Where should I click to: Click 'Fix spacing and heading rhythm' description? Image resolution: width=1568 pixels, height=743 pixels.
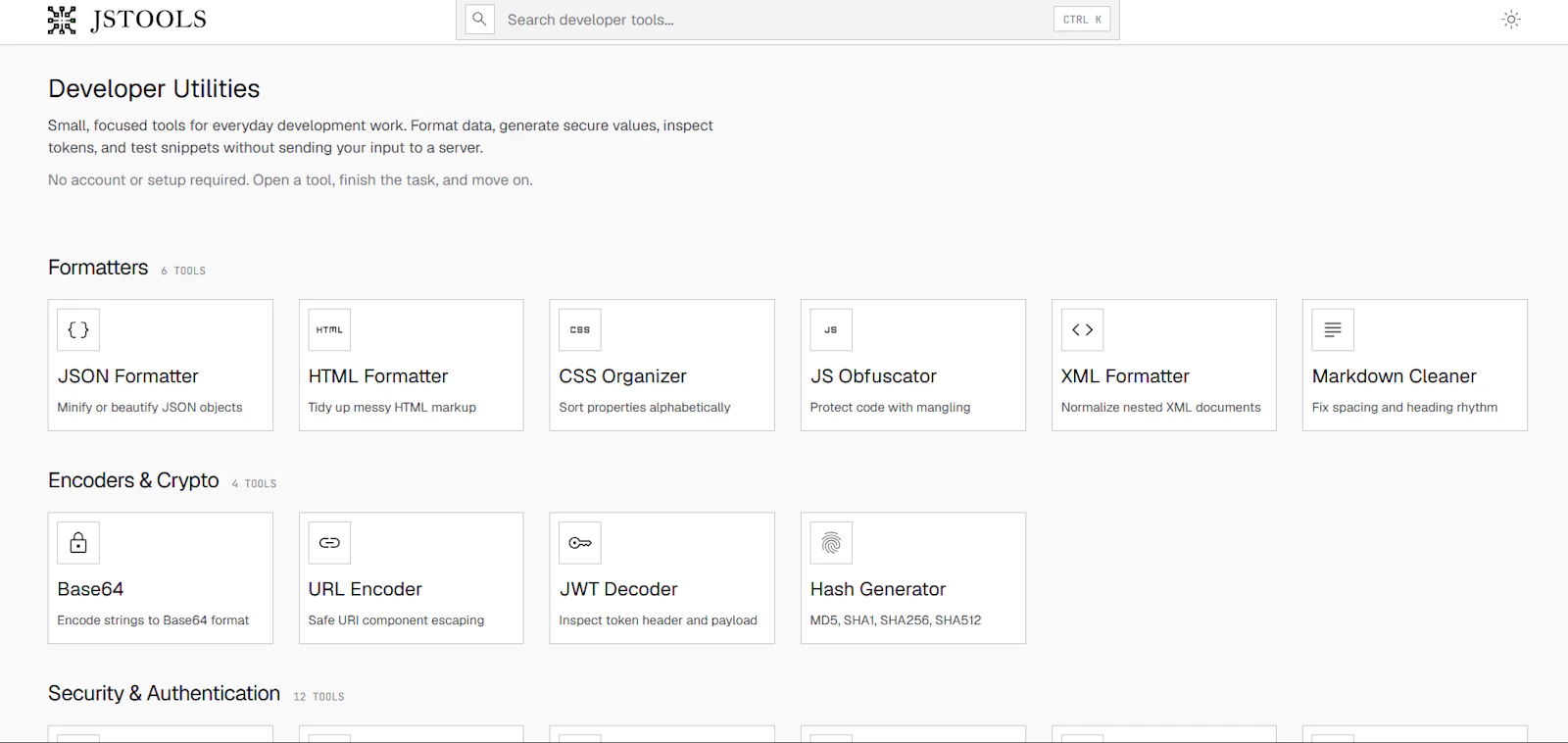tap(1404, 407)
